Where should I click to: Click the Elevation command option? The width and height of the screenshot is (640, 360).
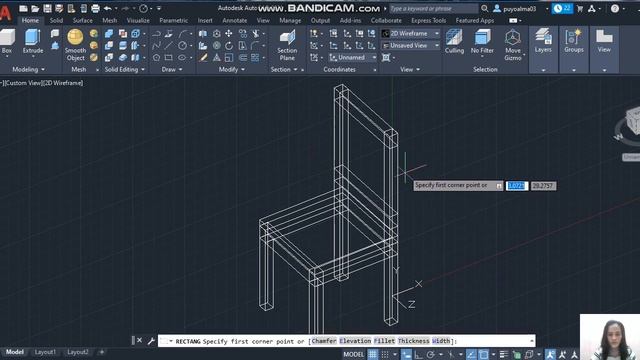tap(355, 341)
